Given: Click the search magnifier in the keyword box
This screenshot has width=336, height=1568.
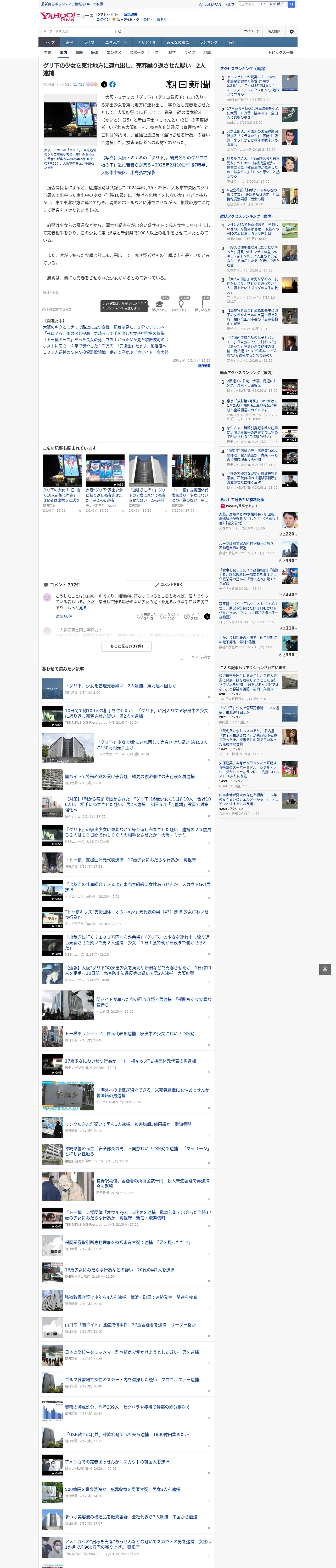Looking at the screenshot, I should [120, 32].
